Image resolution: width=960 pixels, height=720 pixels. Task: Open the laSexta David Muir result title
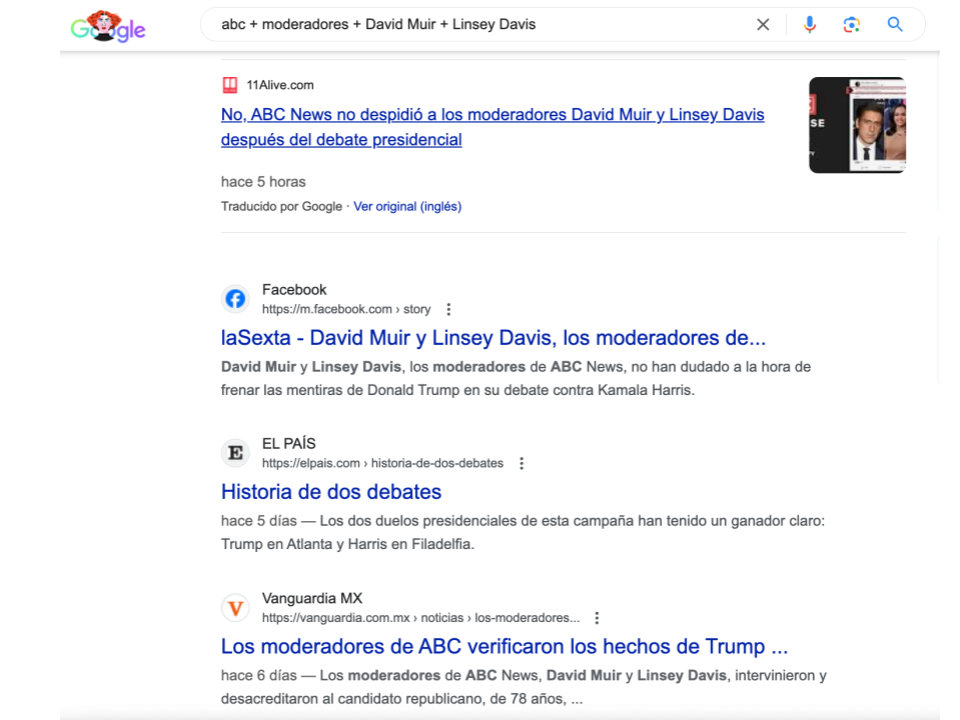tap(493, 337)
